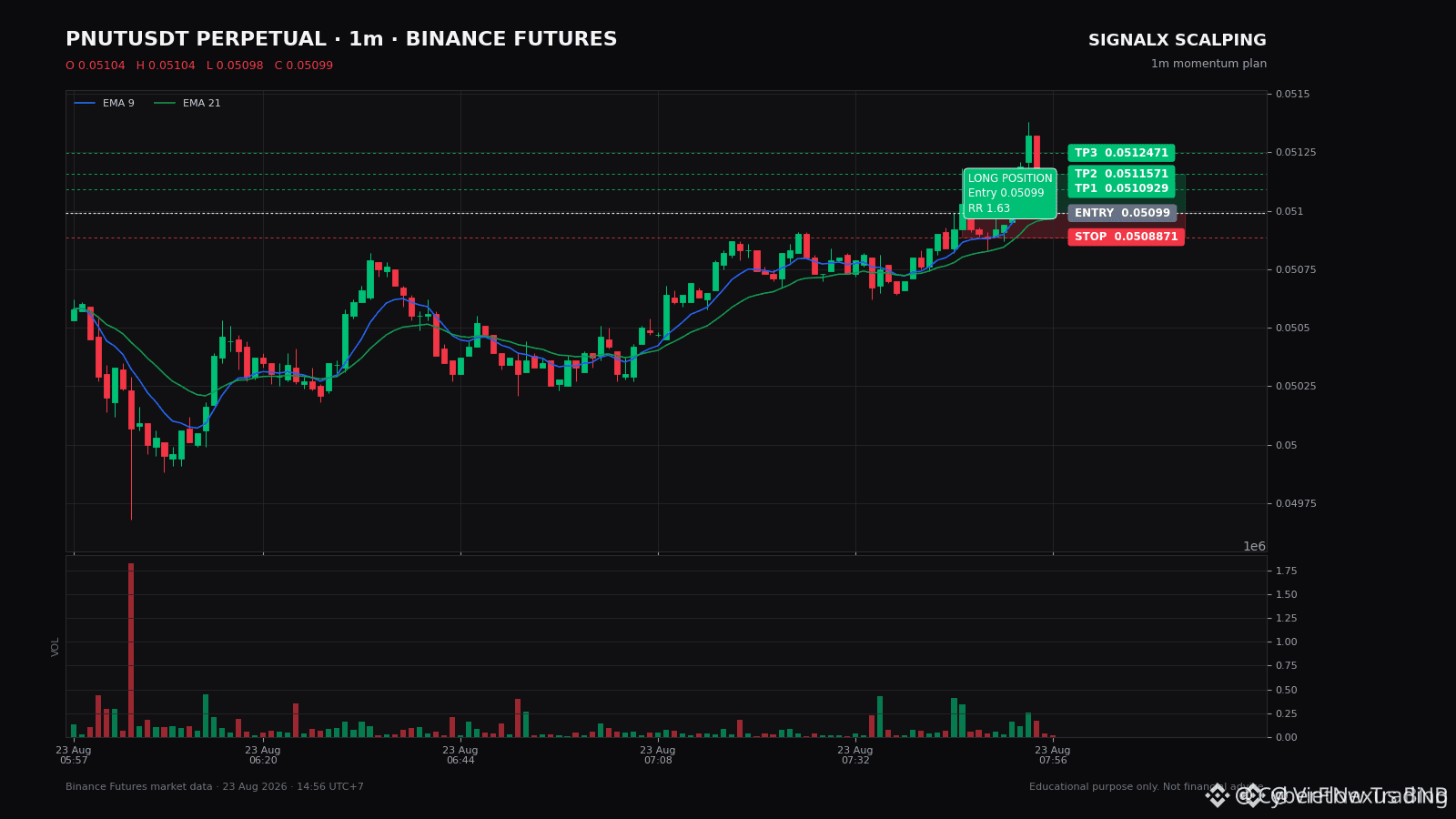Screen dimensions: 1456x819
Task: Click the 23 Aug 07:08 time label
Action: (658, 755)
